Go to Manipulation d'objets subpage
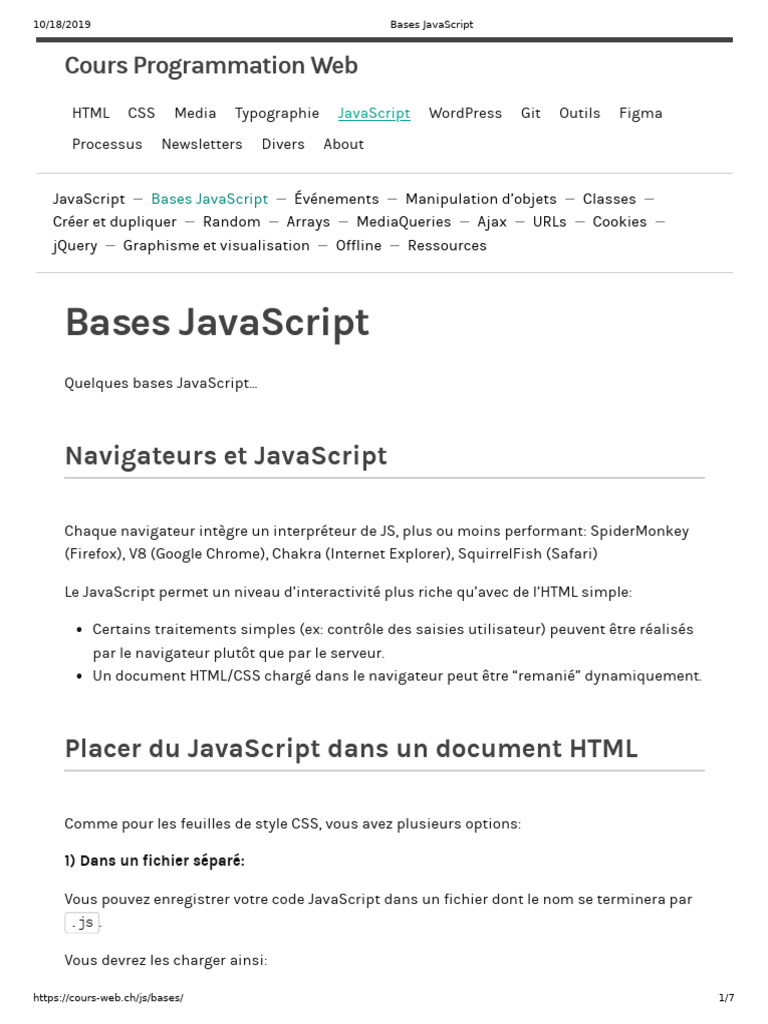 (x=481, y=199)
